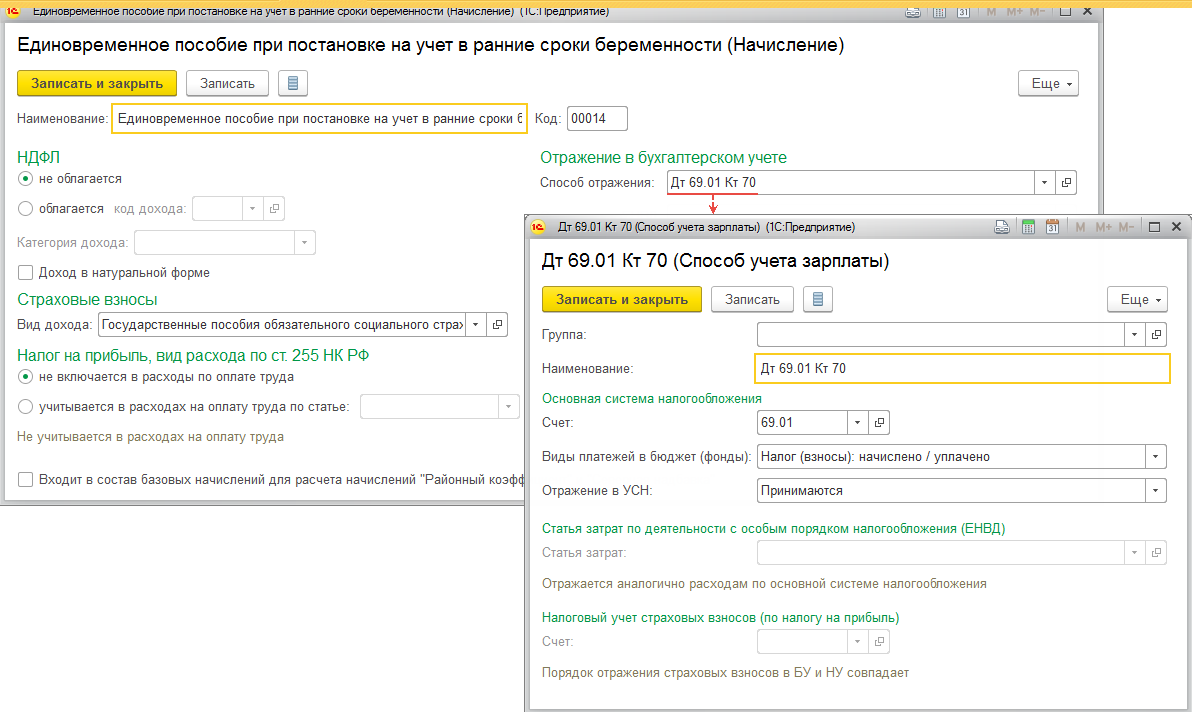
Task: Select «не включается в расходы по оплате труда»
Action: (25, 377)
